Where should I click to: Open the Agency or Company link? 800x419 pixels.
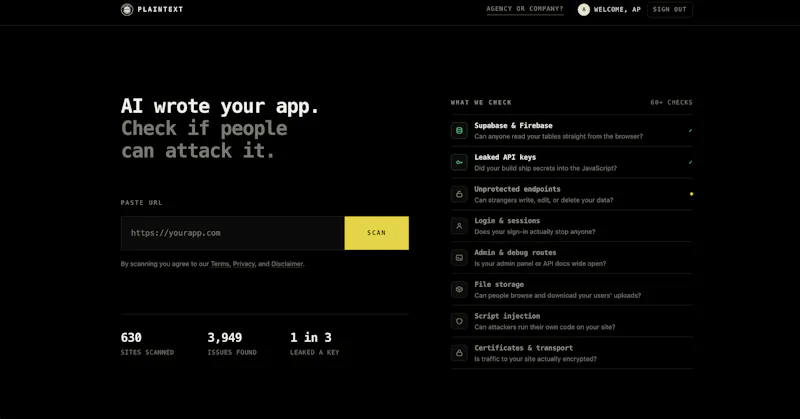(524, 9)
